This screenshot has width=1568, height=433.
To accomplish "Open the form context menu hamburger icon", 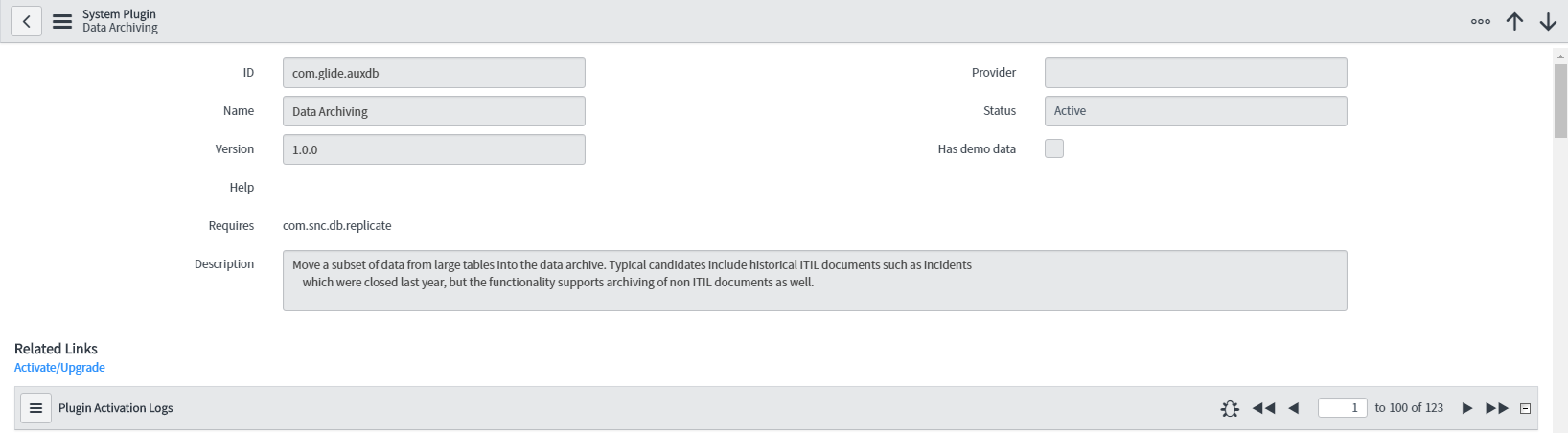I will pos(62,21).
